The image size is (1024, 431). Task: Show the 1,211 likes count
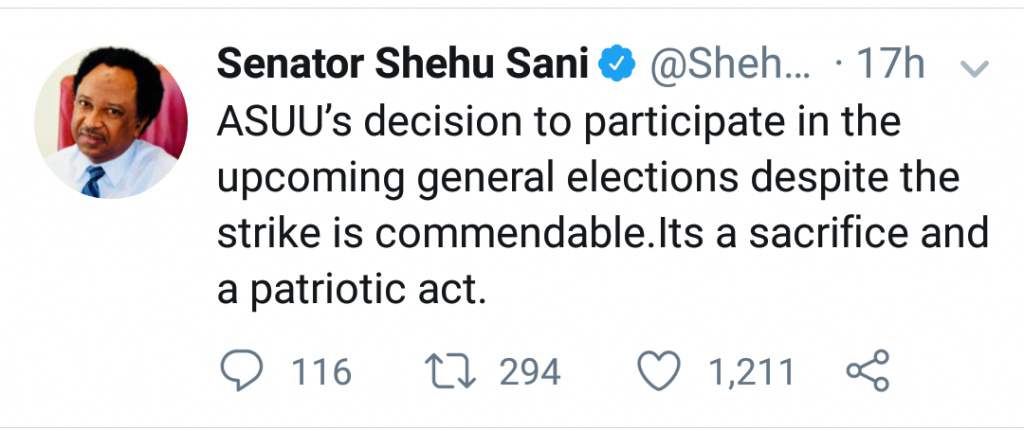point(751,373)
